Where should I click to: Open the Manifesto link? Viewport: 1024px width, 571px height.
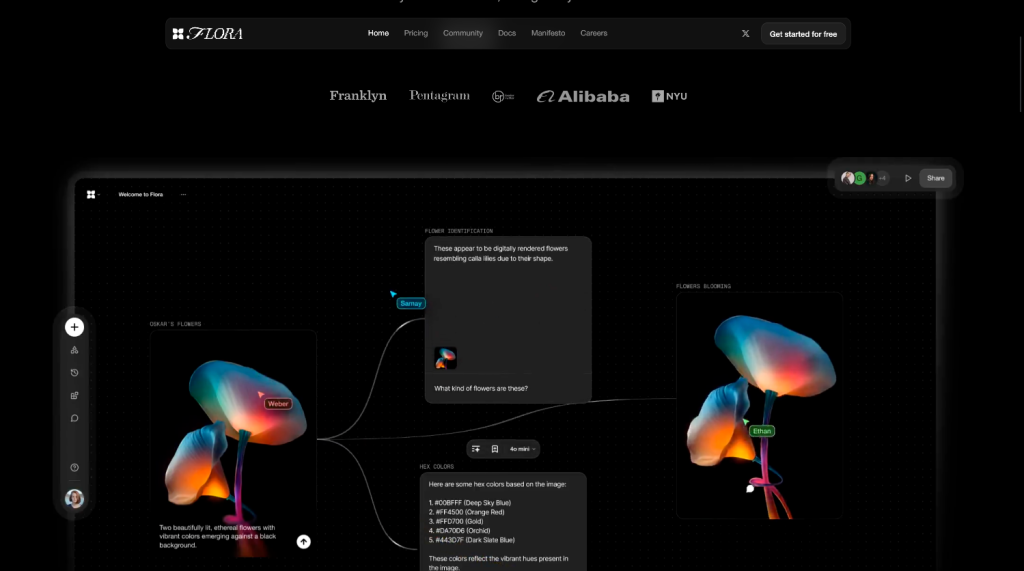click(548, 33)
